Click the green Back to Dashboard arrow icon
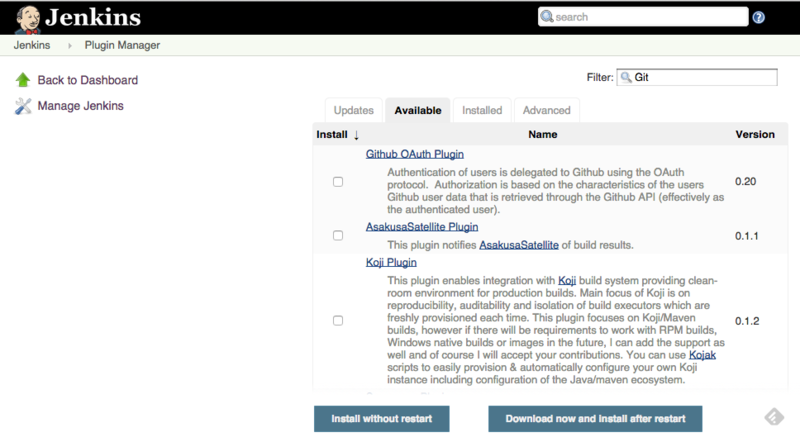 [x=23, y=80]
